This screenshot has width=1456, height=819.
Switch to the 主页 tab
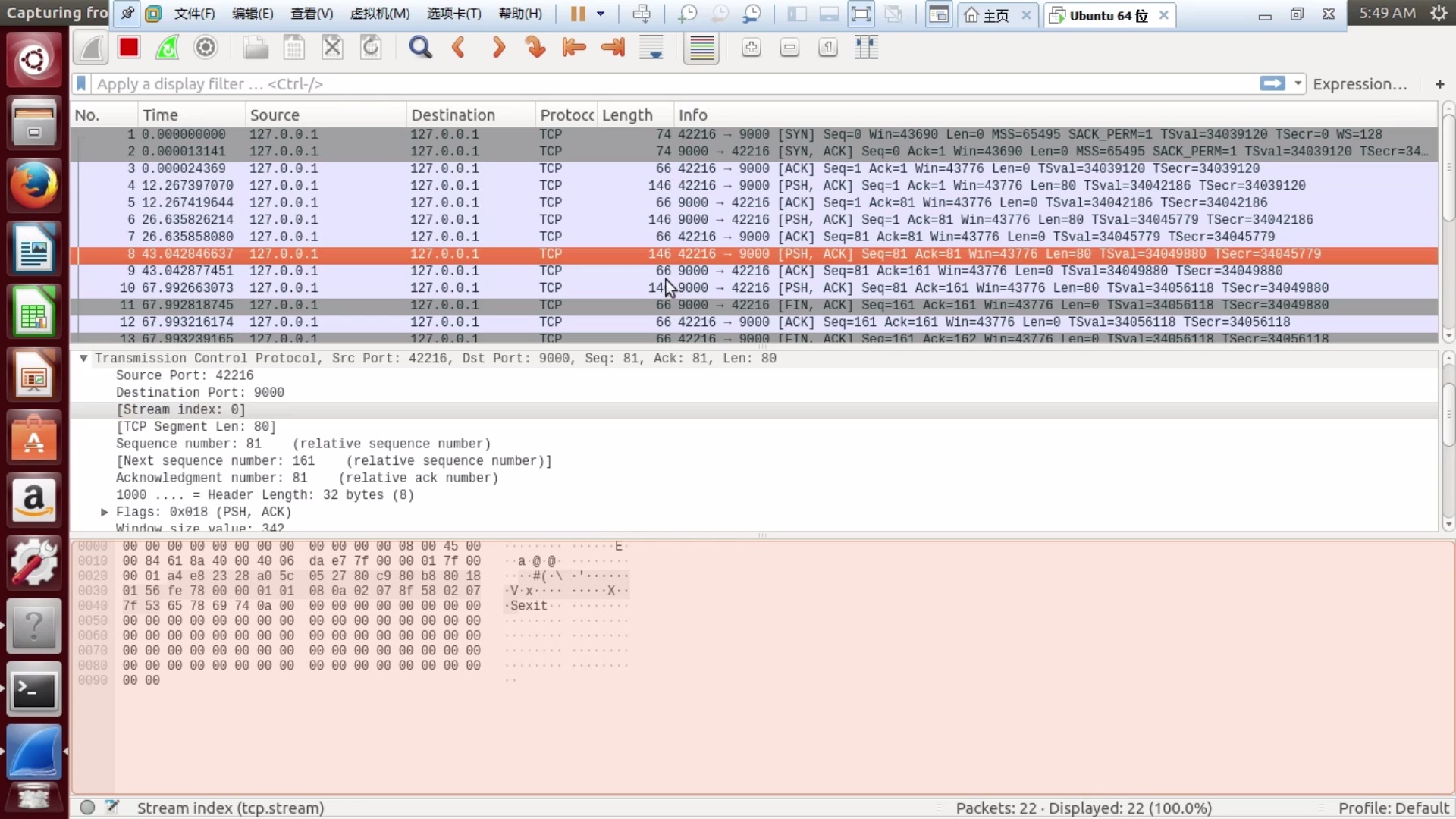[x=995, y=15]
